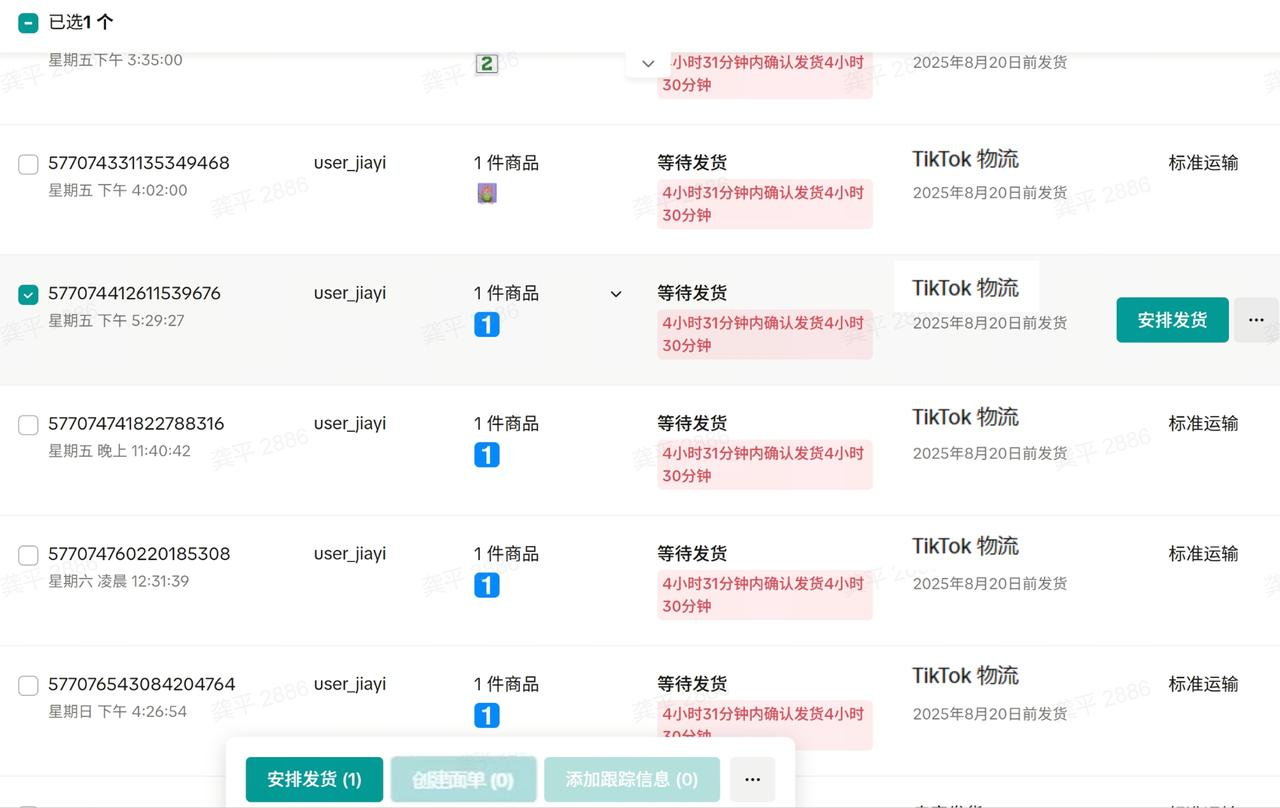Screen dimensions: 1280x808
Task: Tick the checkbox for order 577074741822788316
Action: (28, 425)
